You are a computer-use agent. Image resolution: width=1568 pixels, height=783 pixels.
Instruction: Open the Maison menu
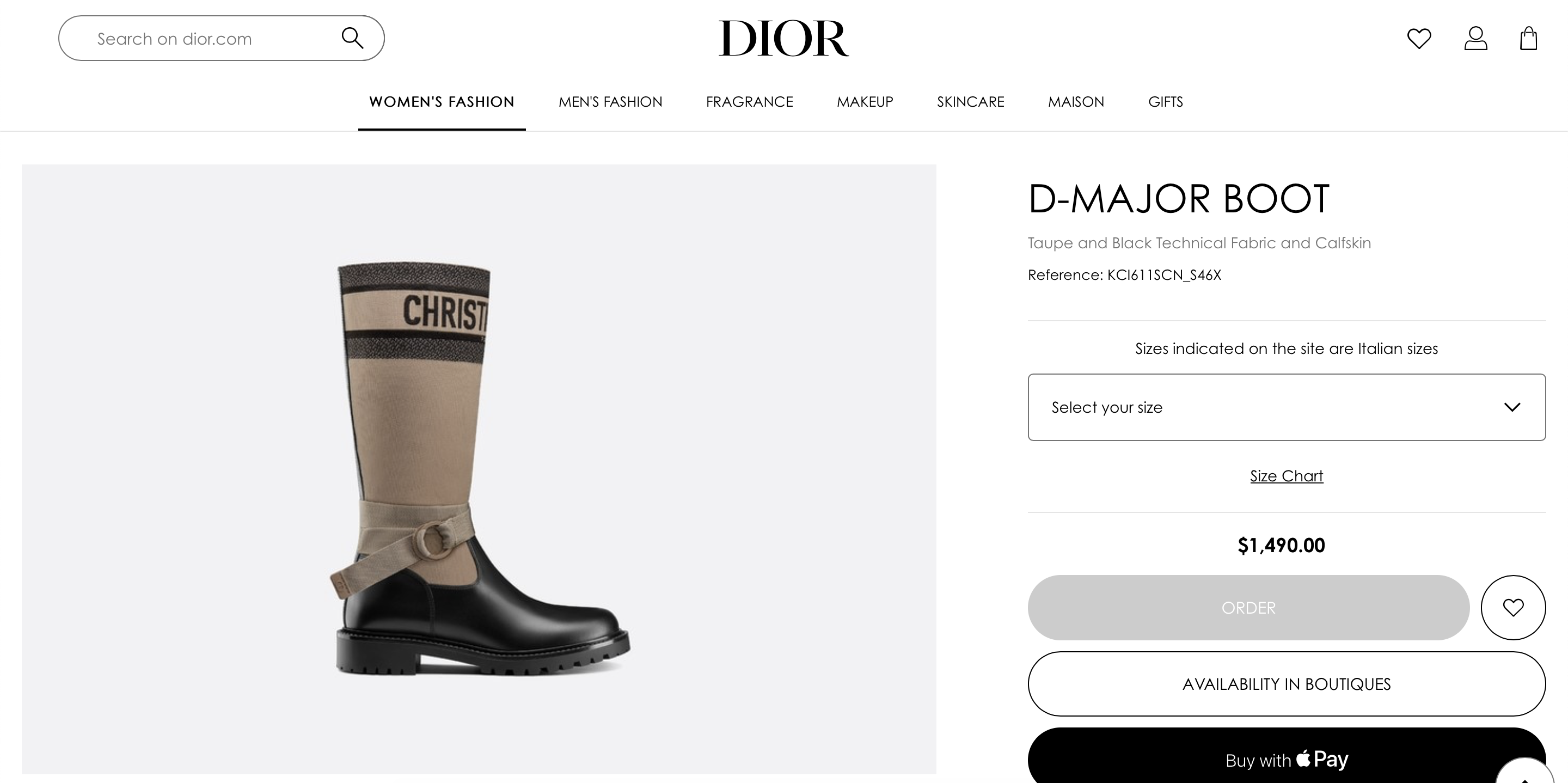click(x=1076, y=102)
